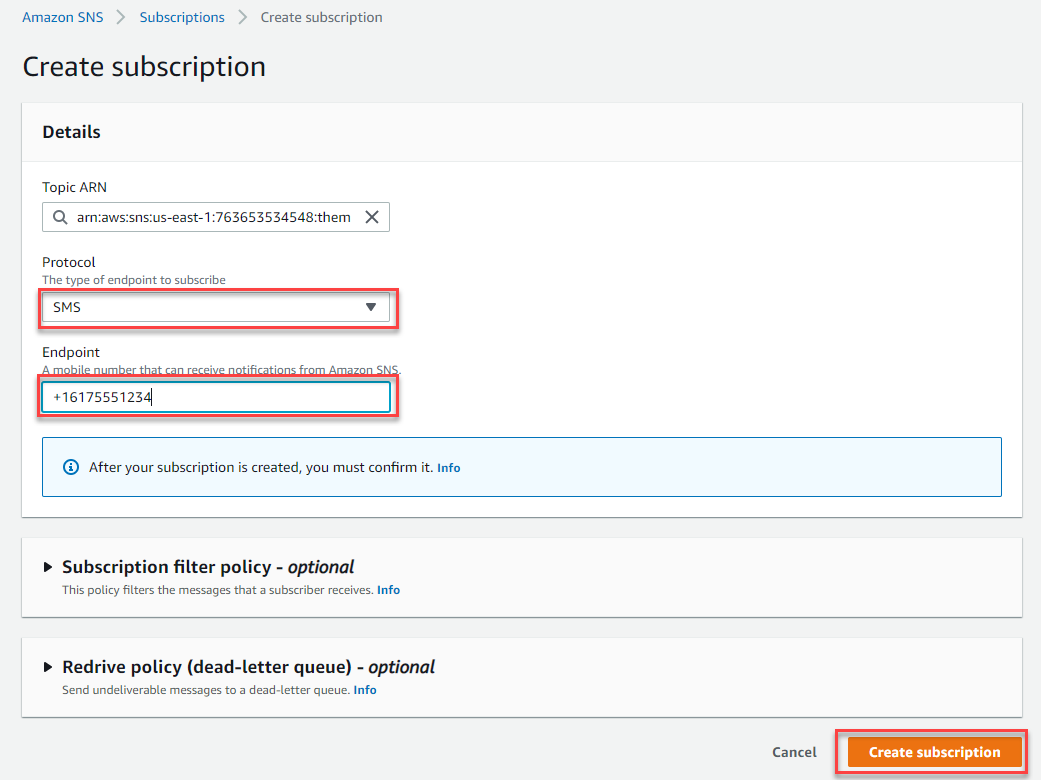Click the search magnifier in Topic ARN
The height and width of the screenshot is (780, 1041).
click(x=60, y=217)
